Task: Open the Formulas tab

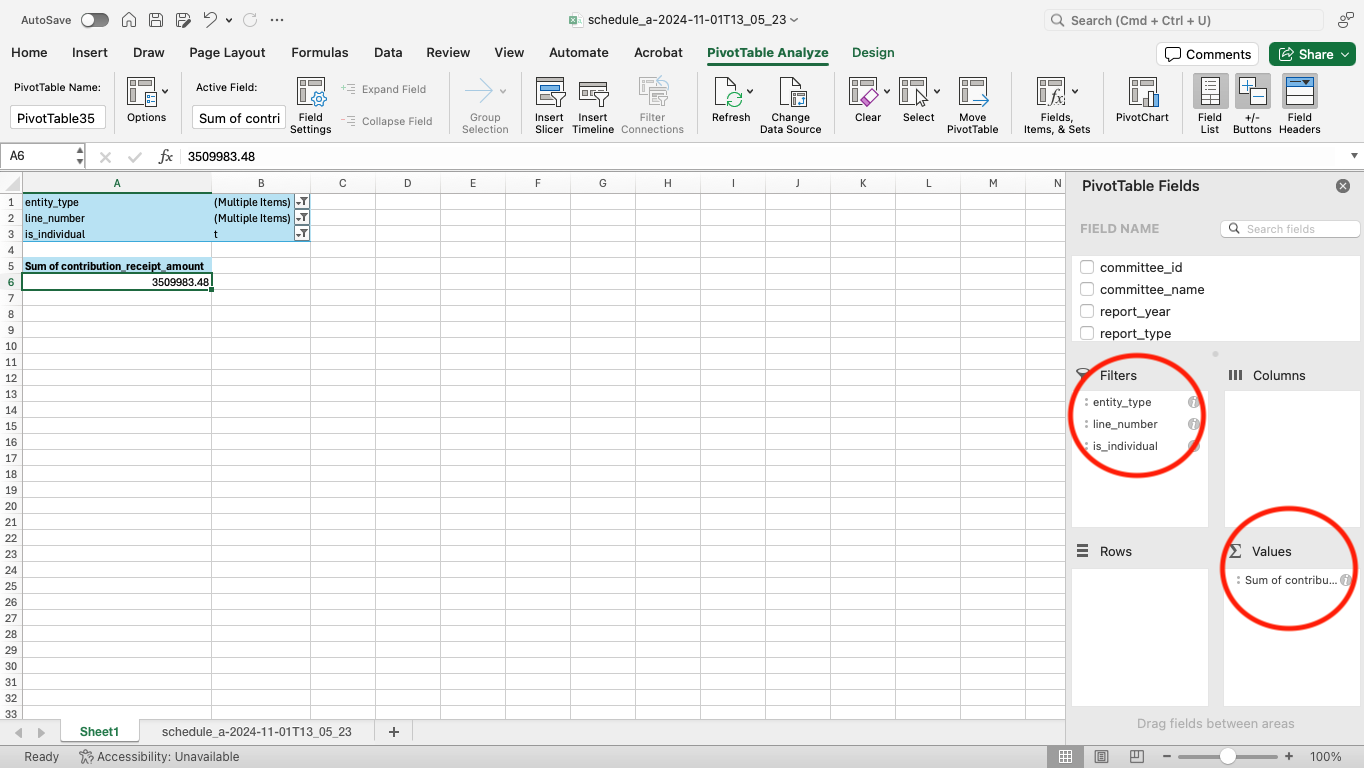Action: click(320, 53)
